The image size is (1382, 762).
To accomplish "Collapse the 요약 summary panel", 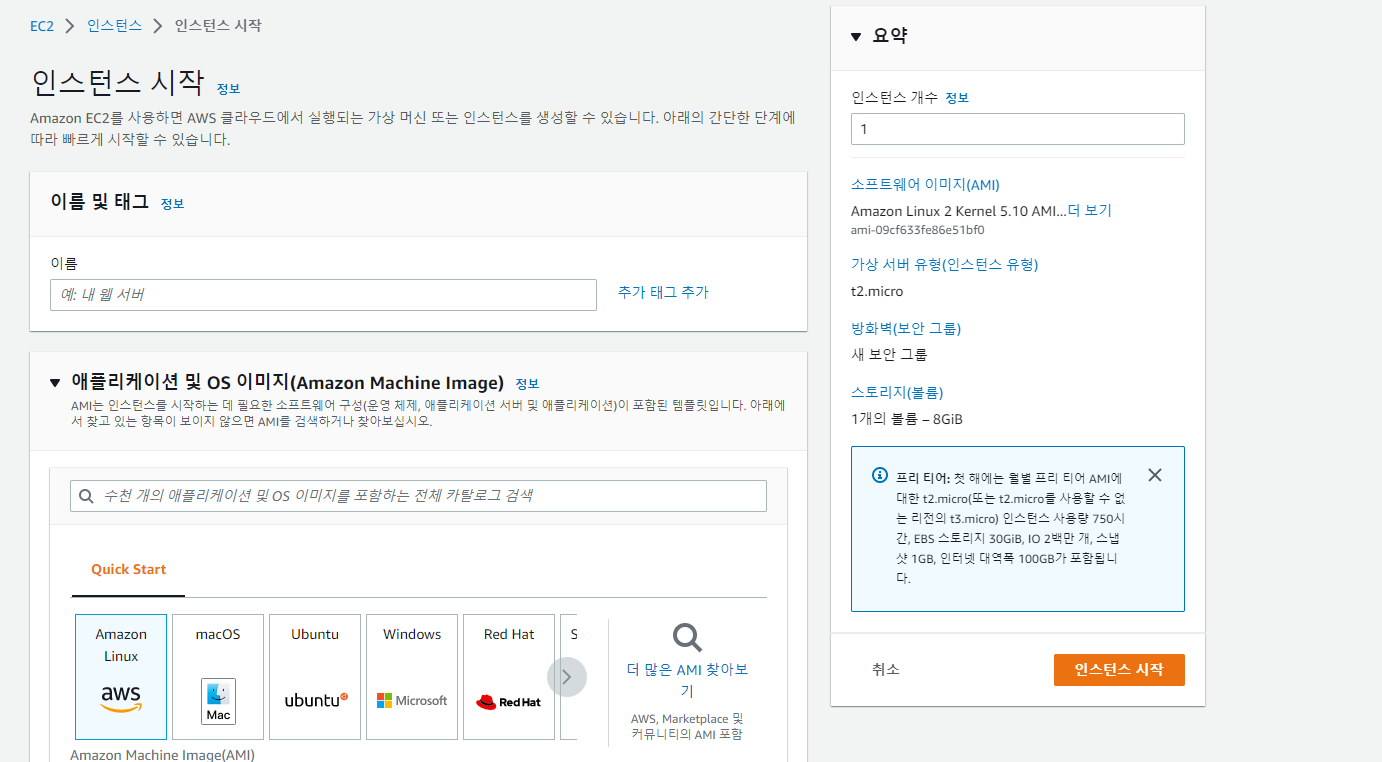I will pos(856,37).
